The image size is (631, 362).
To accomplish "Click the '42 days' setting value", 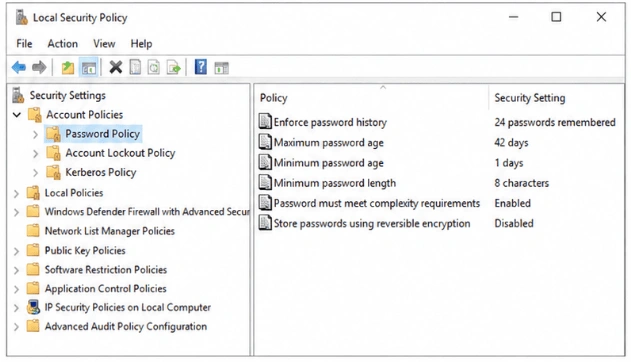I will pos(511,142).
